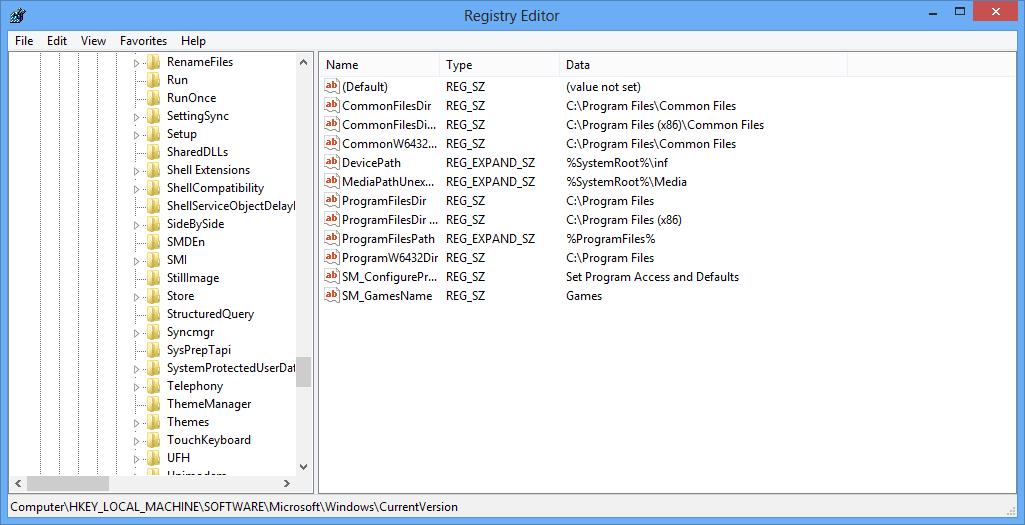The height and width of the screenshot is (525, 1025).
Task: Click the tree pane scroll up arrow
Action: click(303, 62)
